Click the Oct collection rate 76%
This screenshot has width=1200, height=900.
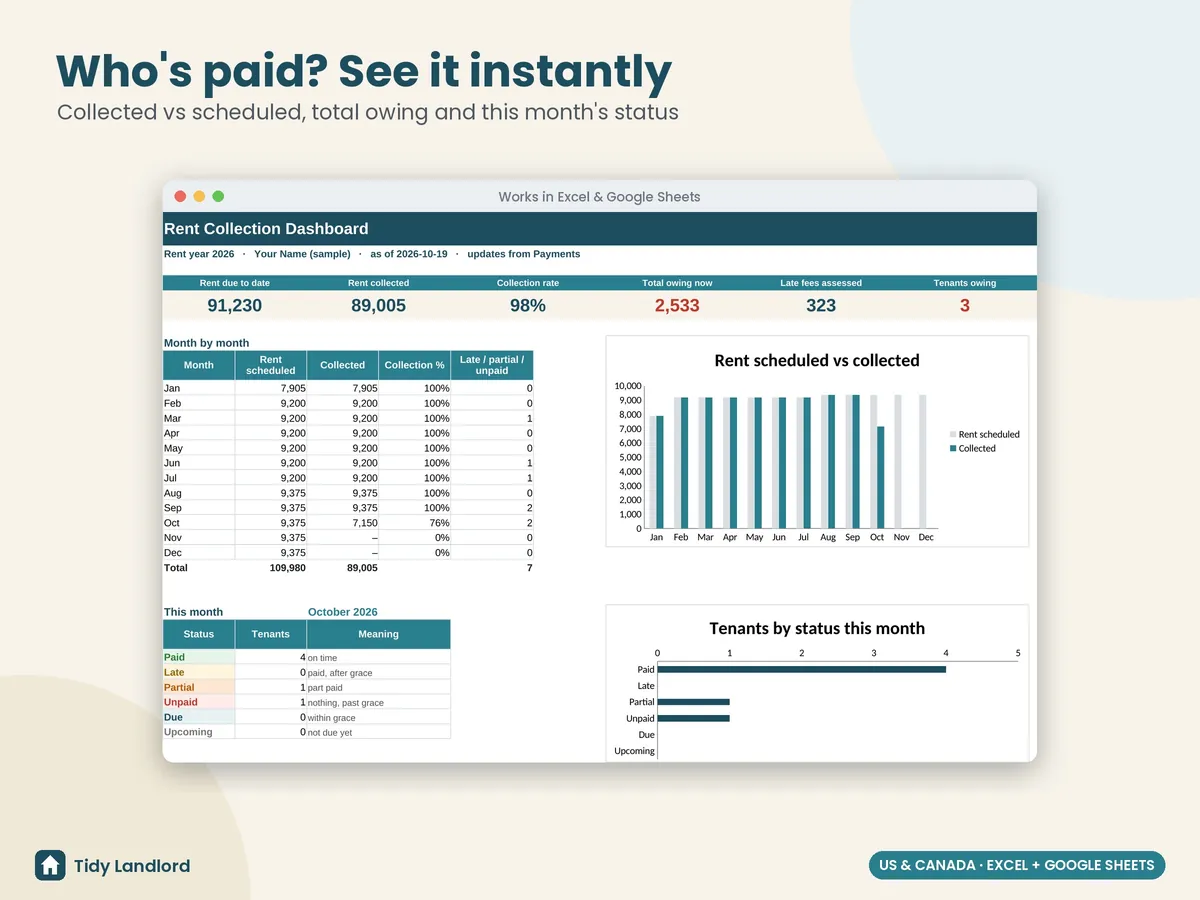[x=439, y=523]
